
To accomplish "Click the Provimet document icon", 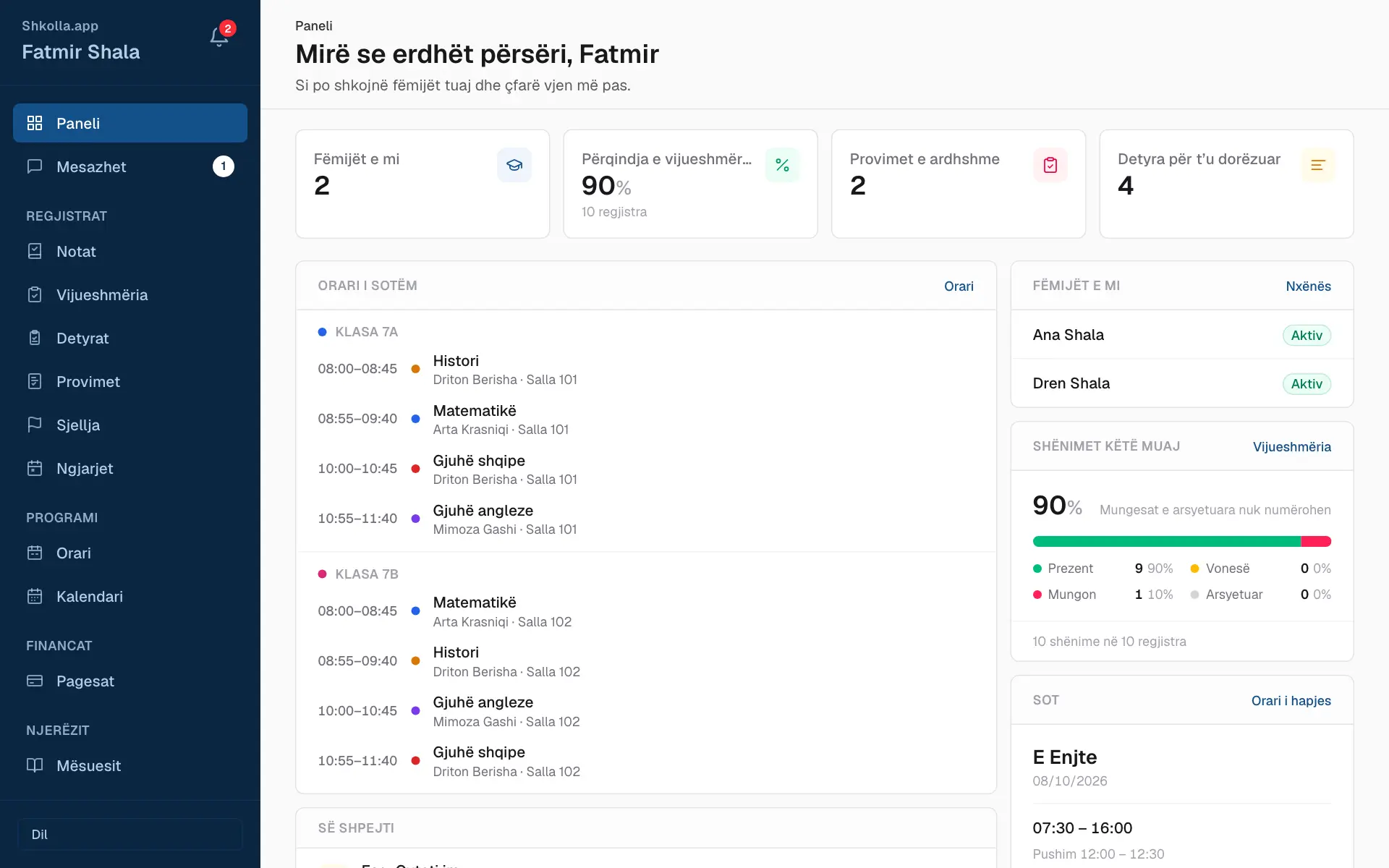I will click(35, 381).
